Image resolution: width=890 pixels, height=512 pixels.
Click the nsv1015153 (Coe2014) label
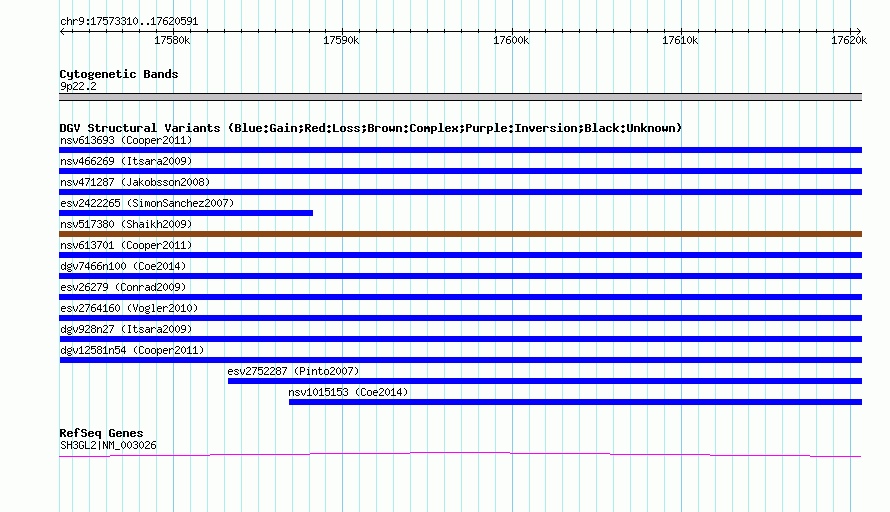348,392
